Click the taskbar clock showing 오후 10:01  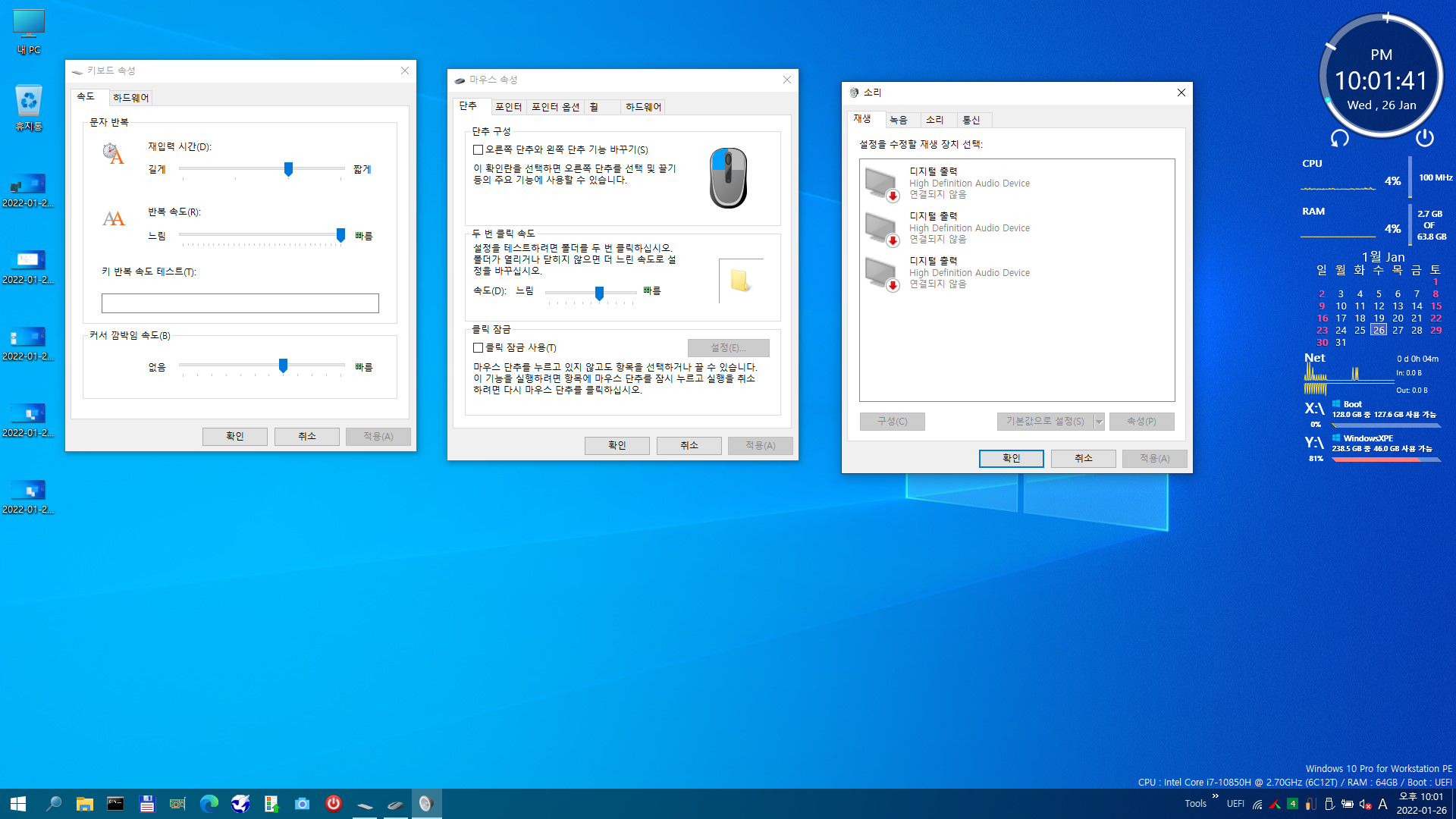click(x=1421, y=804)
